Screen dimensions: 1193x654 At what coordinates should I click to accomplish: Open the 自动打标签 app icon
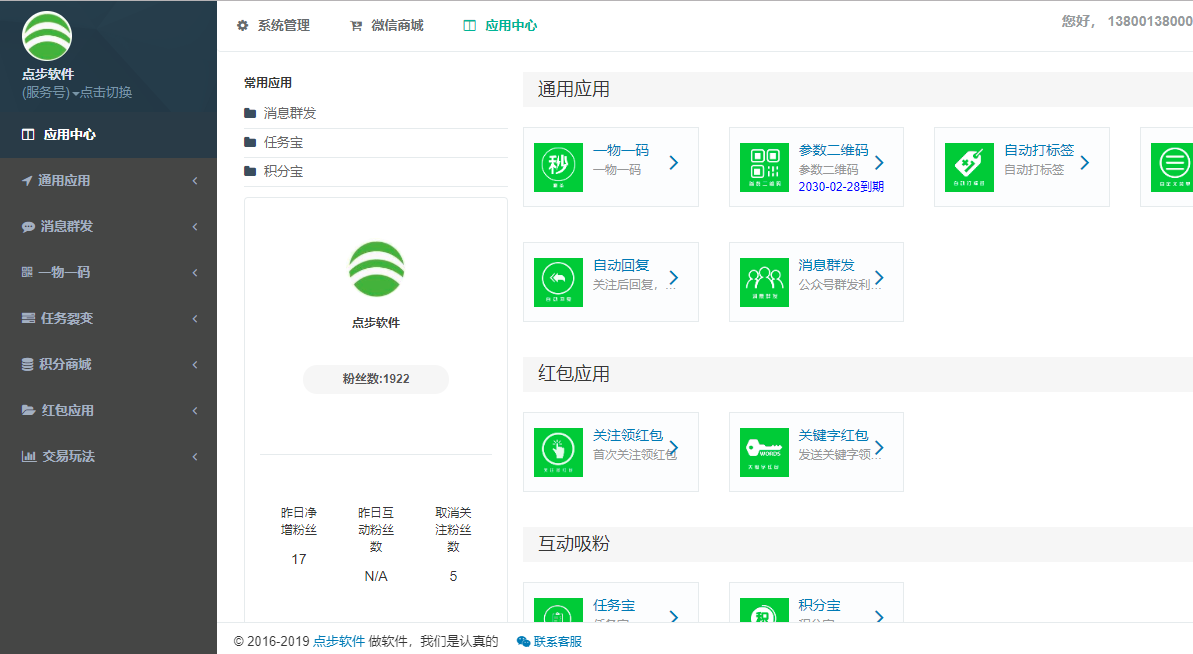pos(971,167)
